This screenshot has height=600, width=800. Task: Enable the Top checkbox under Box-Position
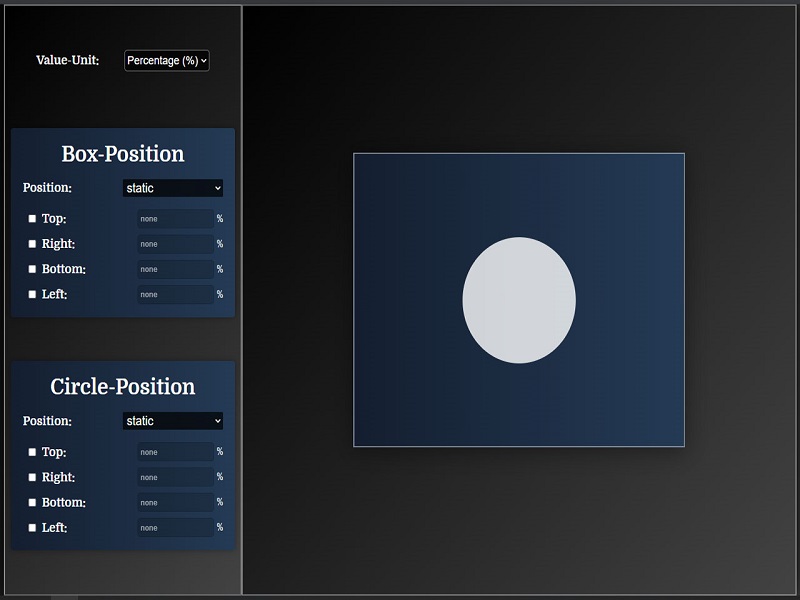pyautogui.click(x=31, y=218)
